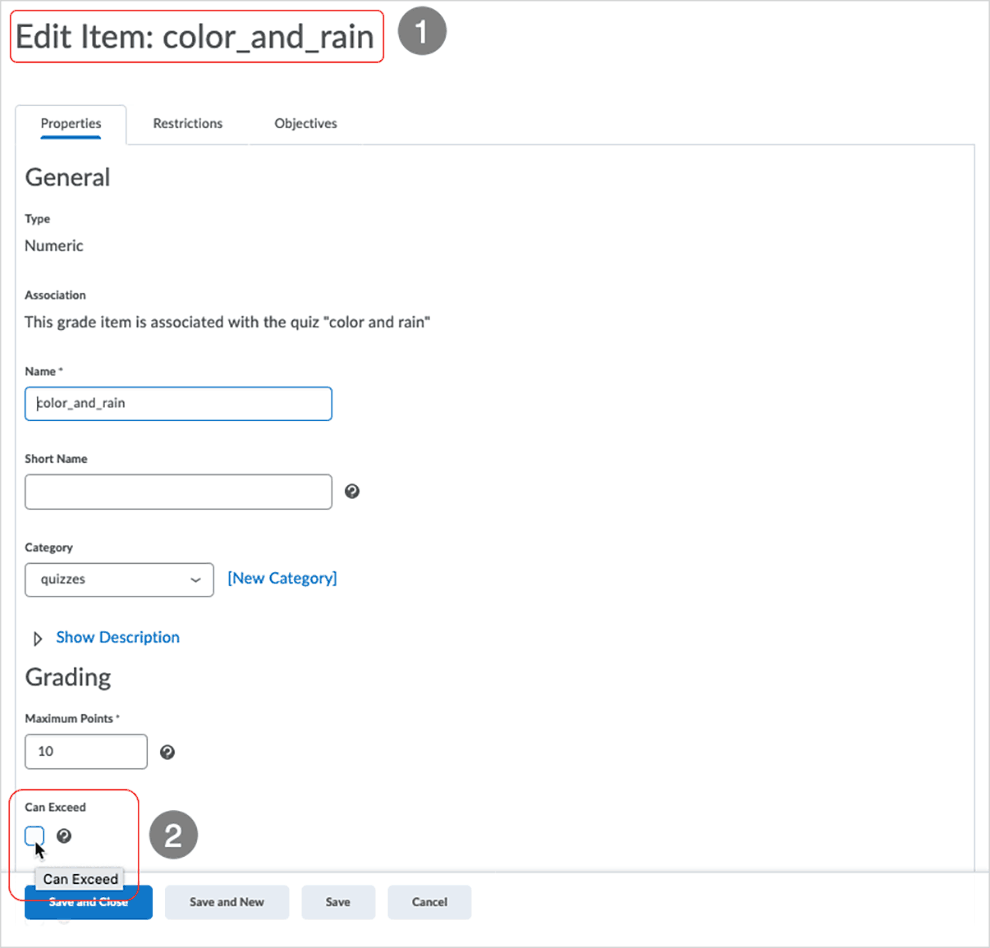
Task: Click the Save and New button
Action: coord(227,902)
